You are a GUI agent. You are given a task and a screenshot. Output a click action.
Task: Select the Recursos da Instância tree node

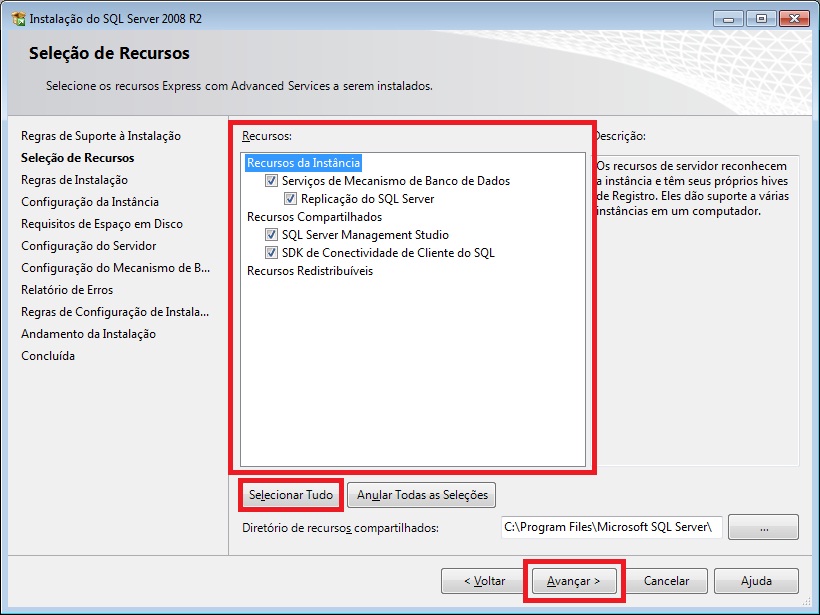[303, 163]
